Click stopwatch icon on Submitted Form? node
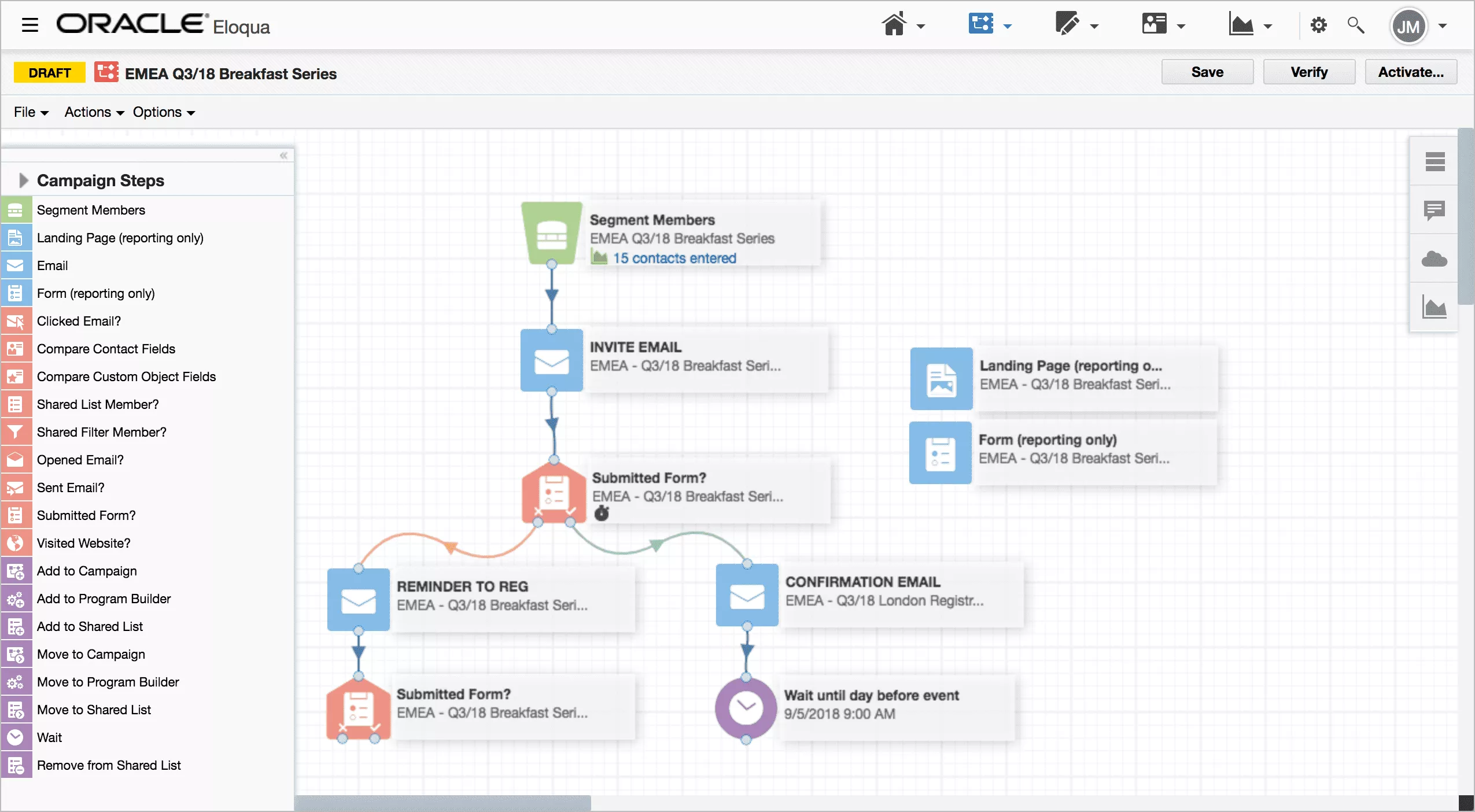This screenshot has height=812, width=1475. (602, 513)
